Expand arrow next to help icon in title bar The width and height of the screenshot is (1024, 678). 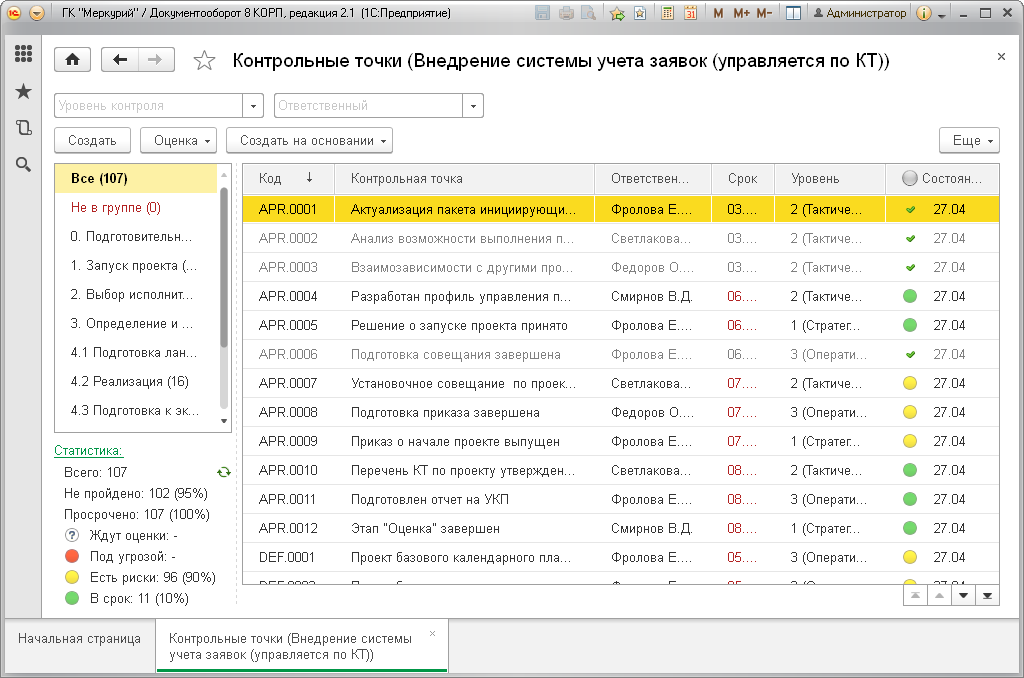pos(942,14)
